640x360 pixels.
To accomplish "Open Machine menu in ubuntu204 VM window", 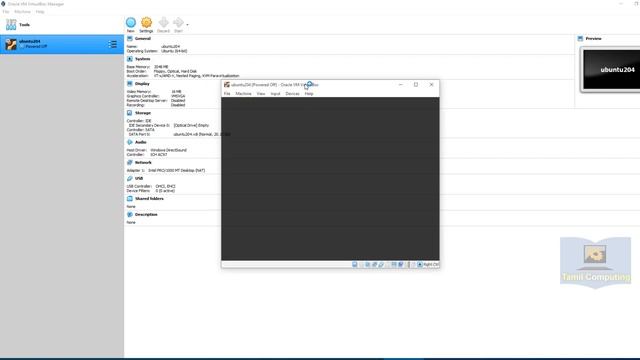I will point(243,93).
